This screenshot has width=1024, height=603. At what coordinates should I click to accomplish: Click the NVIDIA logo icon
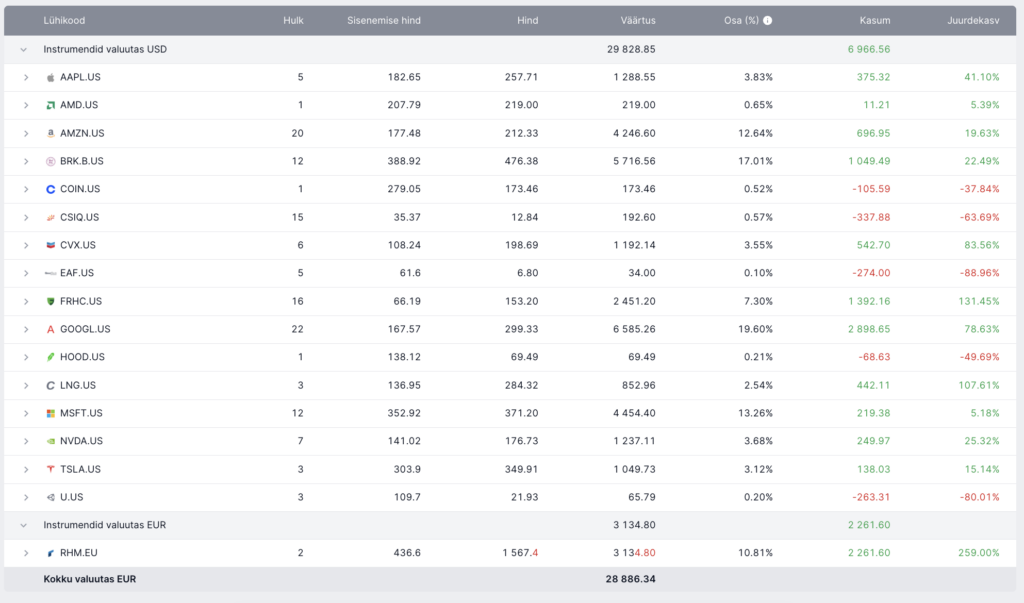[x=50, y=441]
